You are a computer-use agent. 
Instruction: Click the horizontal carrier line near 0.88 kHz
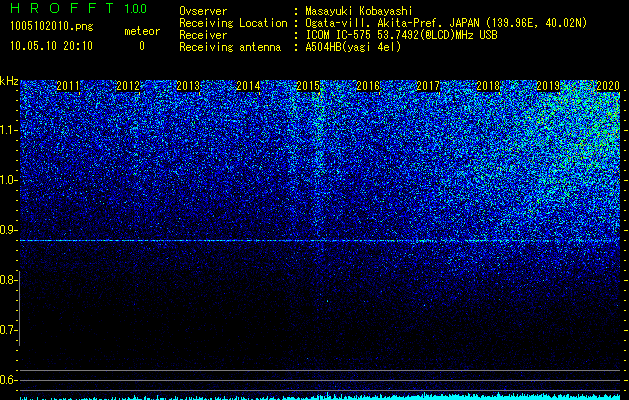pos(320,241)
